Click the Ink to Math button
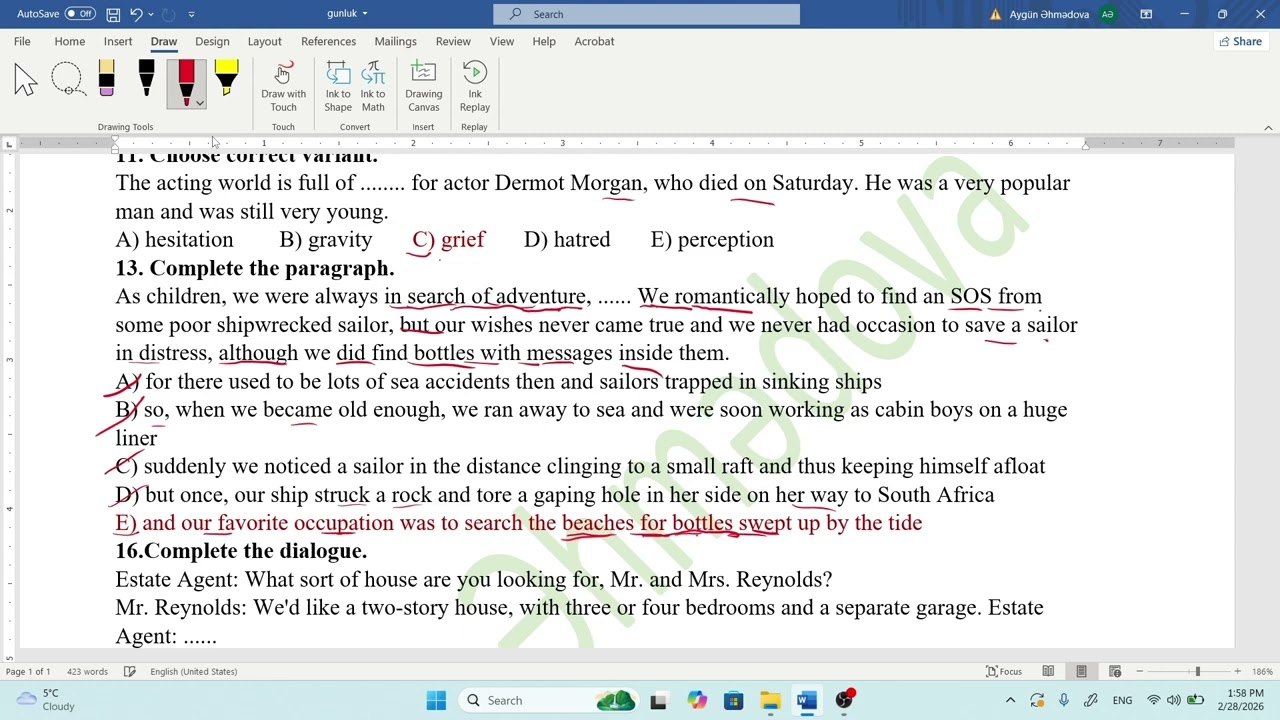Image resolution: width=1280 pixels, height=720 pixels. coord(373,87)
